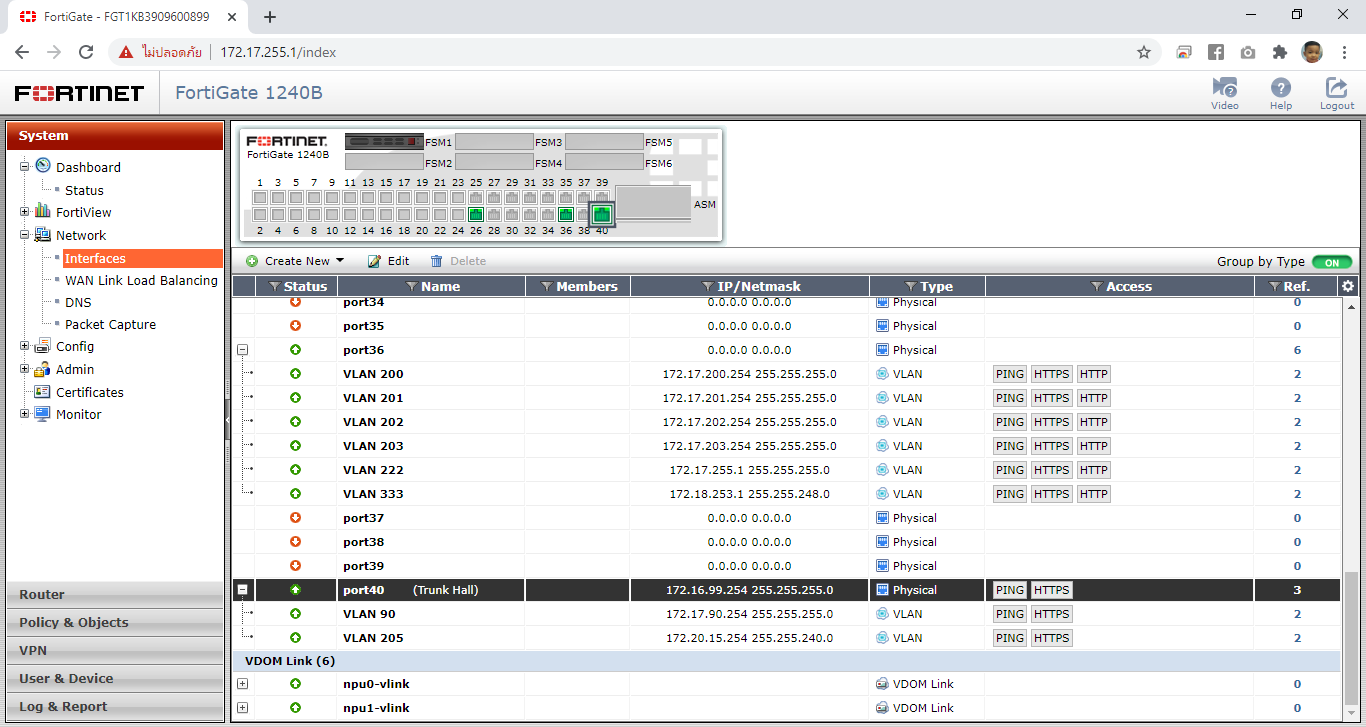Open Create New dropdown
Image resolution: width=1366 pixels, height=727 pixels.
[x=294, y=261]
